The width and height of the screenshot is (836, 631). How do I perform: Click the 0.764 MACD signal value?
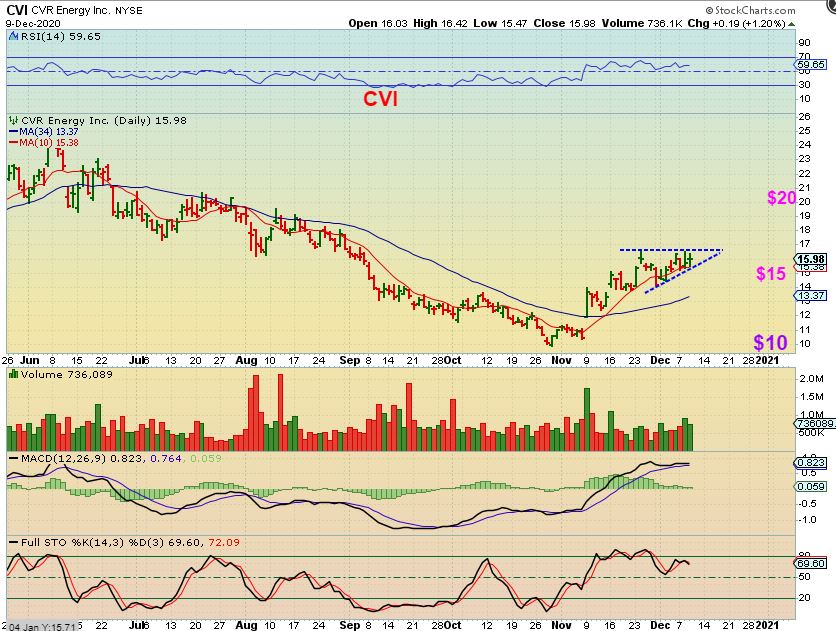point(166,458)
